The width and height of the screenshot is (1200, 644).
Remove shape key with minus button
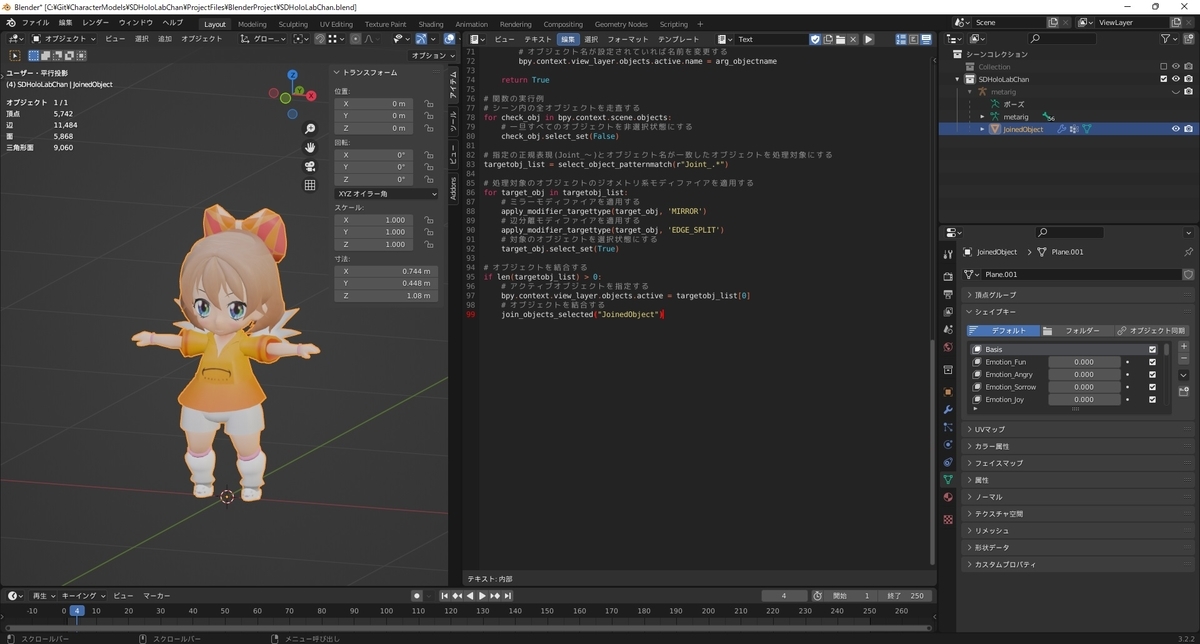[x=1184, y=359]
